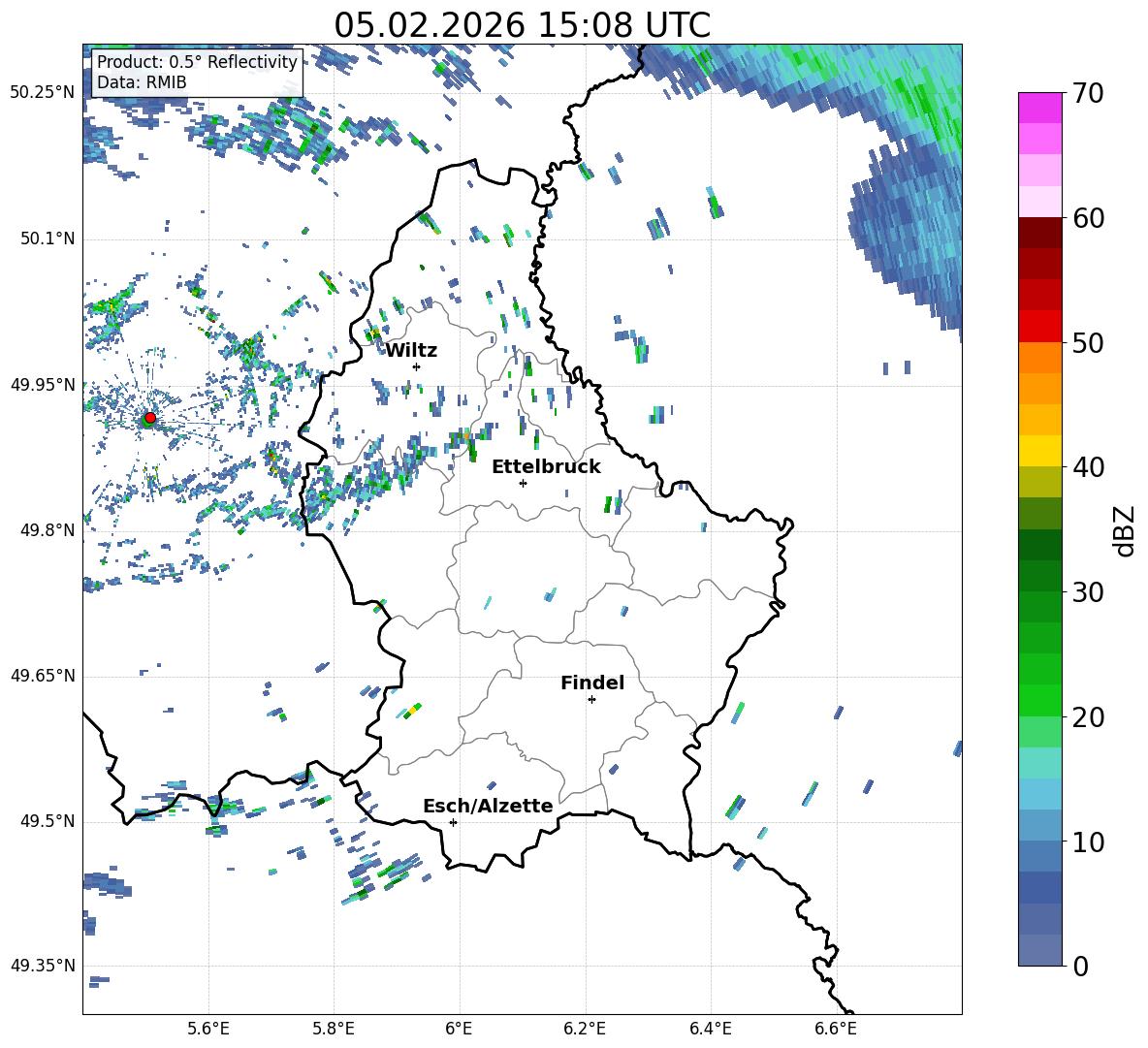The image size is (1148, 1048).
Task: Pick the yellow colorbar segment above 40
Action: coord(1039,451)
